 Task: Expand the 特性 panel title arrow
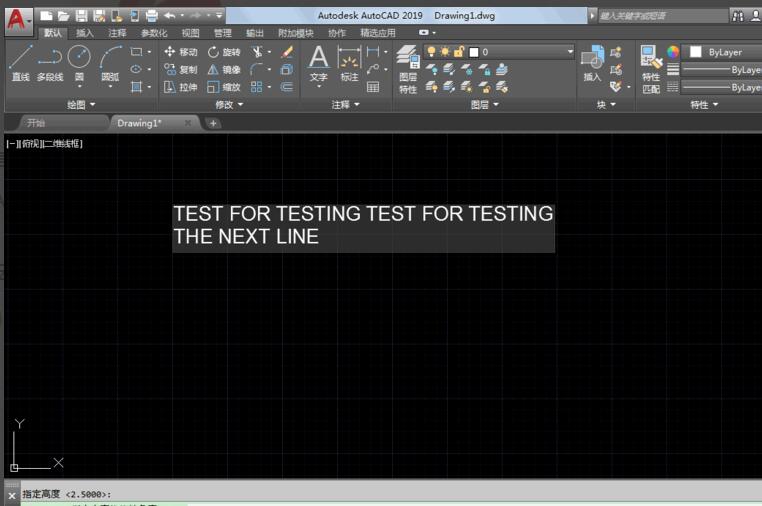coord(715,105)
